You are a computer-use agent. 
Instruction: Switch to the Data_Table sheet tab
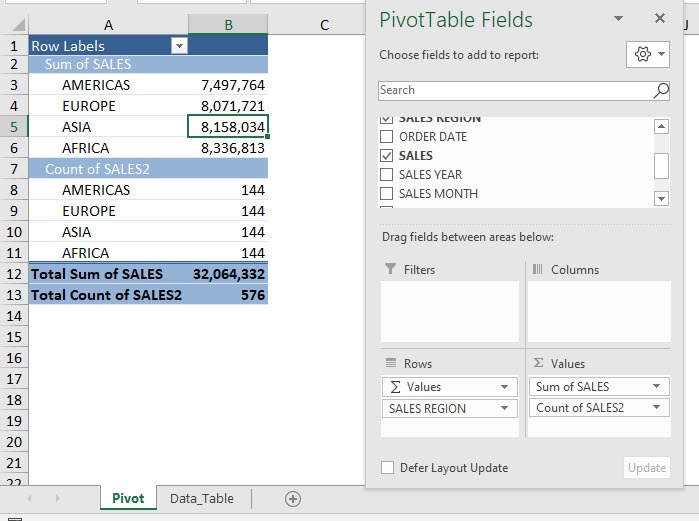(201, 498)
